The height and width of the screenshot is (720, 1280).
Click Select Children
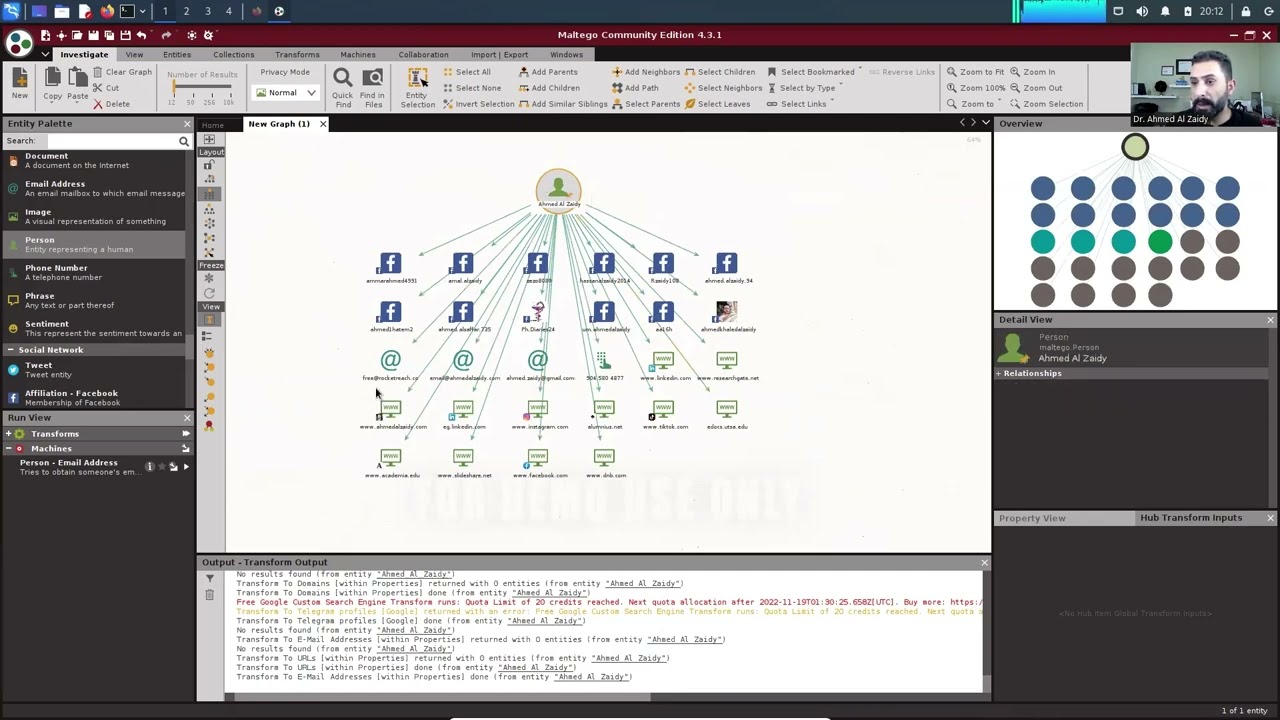pyautogui.click(x=720, y=72)
